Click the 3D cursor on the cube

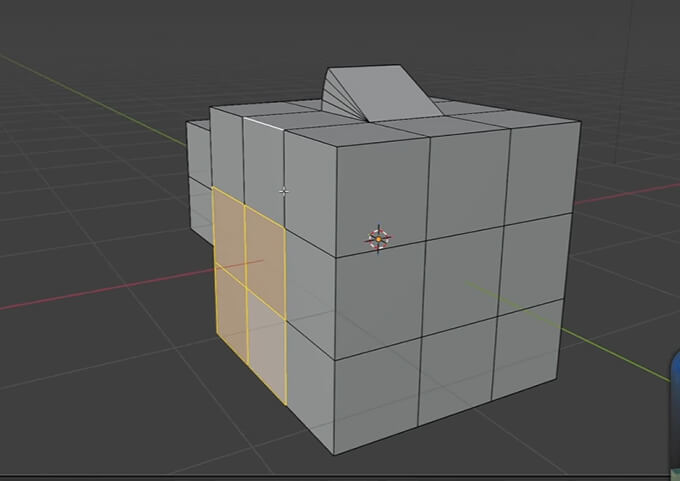378,239
